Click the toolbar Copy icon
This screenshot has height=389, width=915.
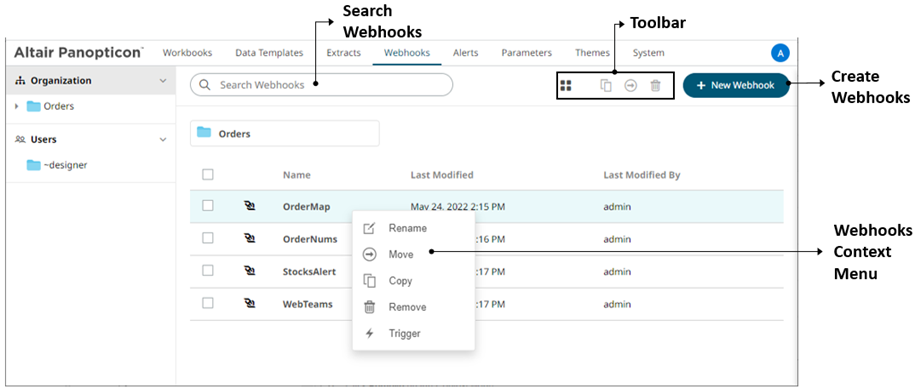606,86
